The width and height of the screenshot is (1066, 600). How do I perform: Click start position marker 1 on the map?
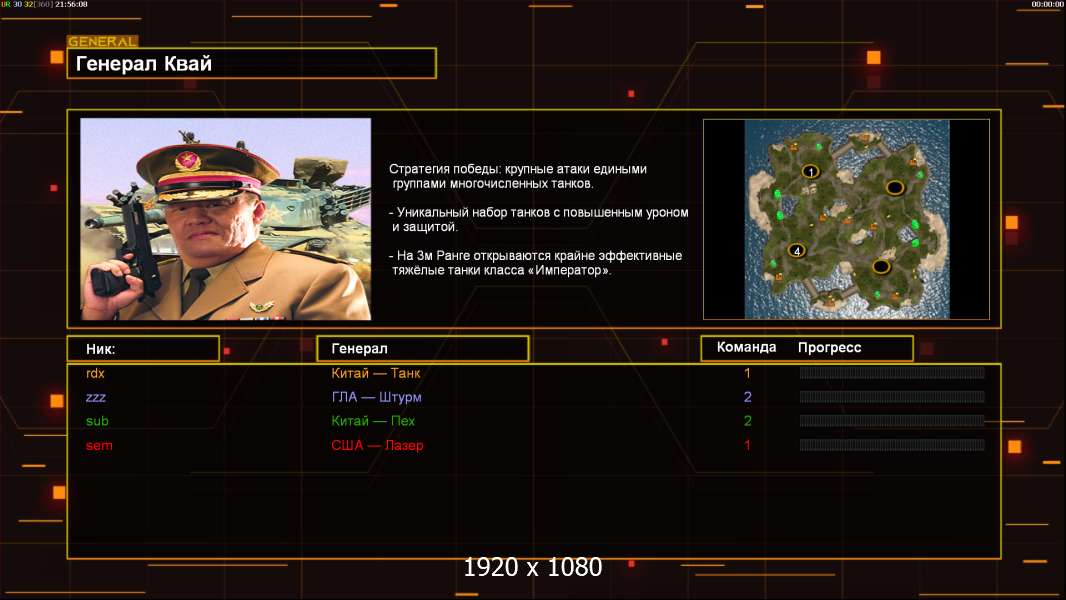tap(810, 171)
